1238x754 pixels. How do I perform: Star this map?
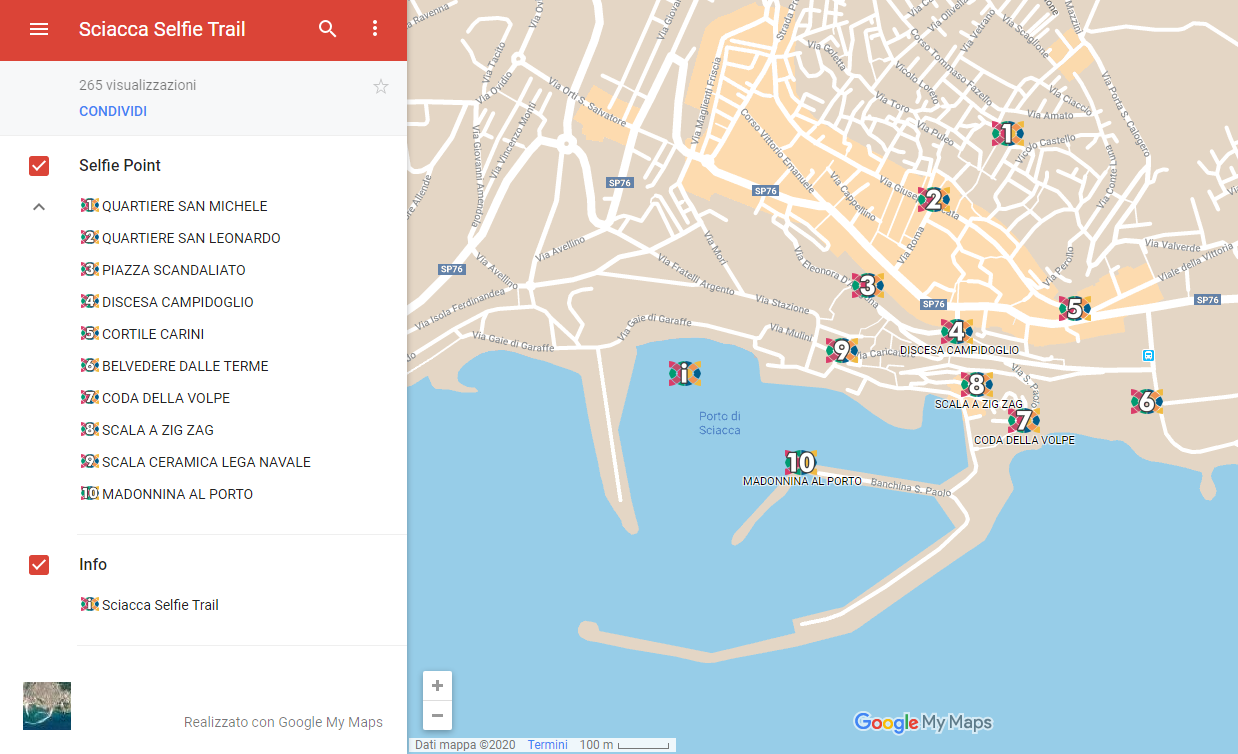click(381, 86)
